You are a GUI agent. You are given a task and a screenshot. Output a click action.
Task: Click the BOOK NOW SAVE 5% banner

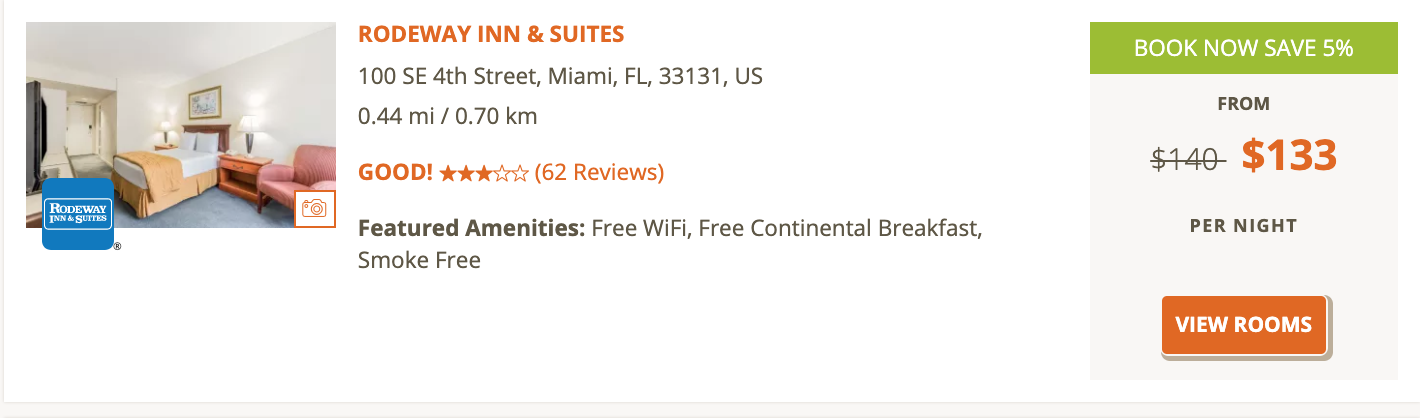pyautogui.click(x=1244, y=48)
